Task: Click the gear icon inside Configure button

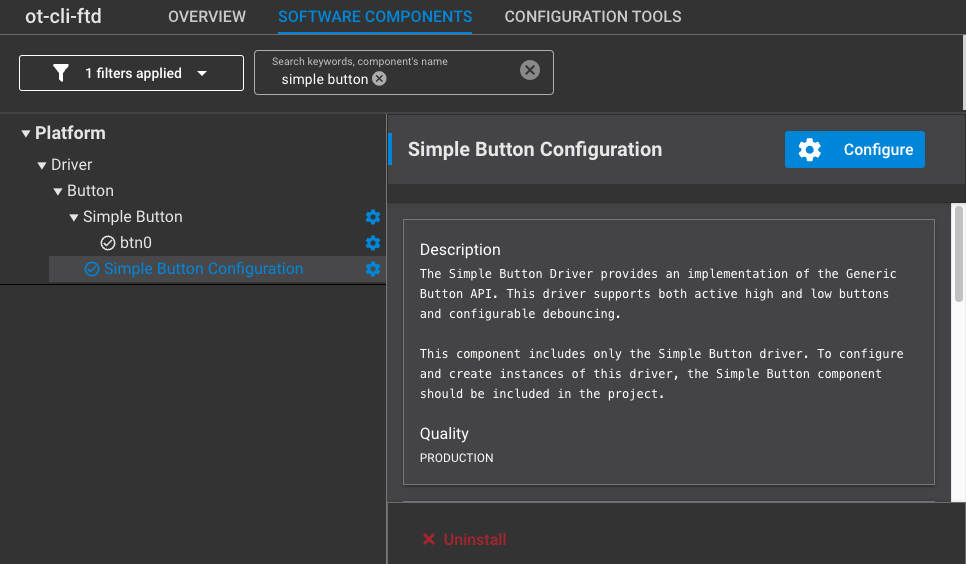Action: pyautogui.click(x=810, y=149)
